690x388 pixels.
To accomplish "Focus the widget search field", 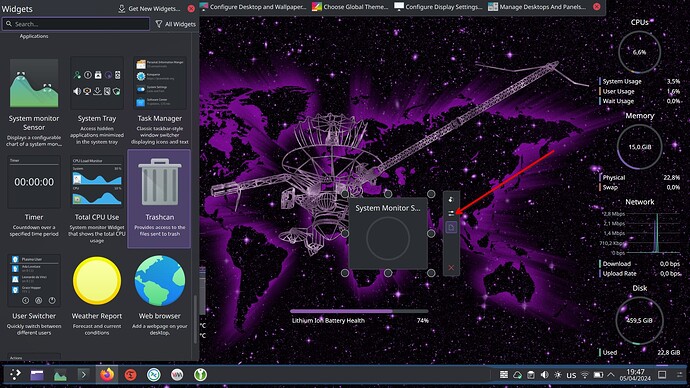I will click(76, 24).
